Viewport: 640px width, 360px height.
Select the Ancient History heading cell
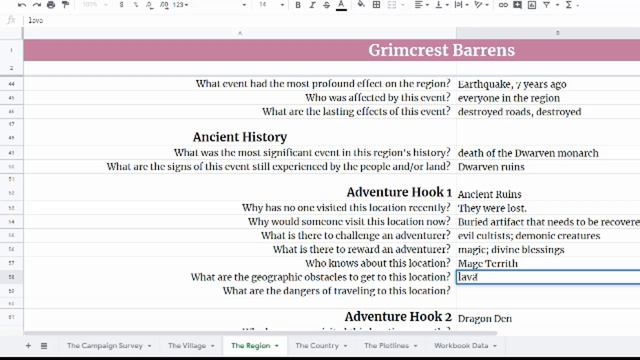click(240, 137)
